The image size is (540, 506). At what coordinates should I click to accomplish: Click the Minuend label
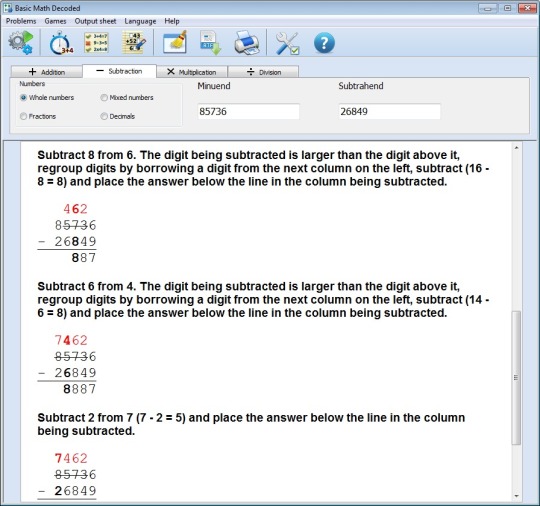click(x=214, y=86)
